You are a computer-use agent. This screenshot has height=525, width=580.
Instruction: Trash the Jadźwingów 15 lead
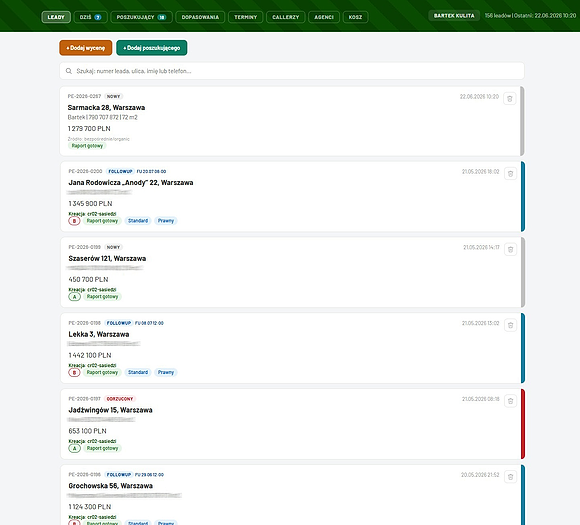pyautogui.click(x=510, y=401)
